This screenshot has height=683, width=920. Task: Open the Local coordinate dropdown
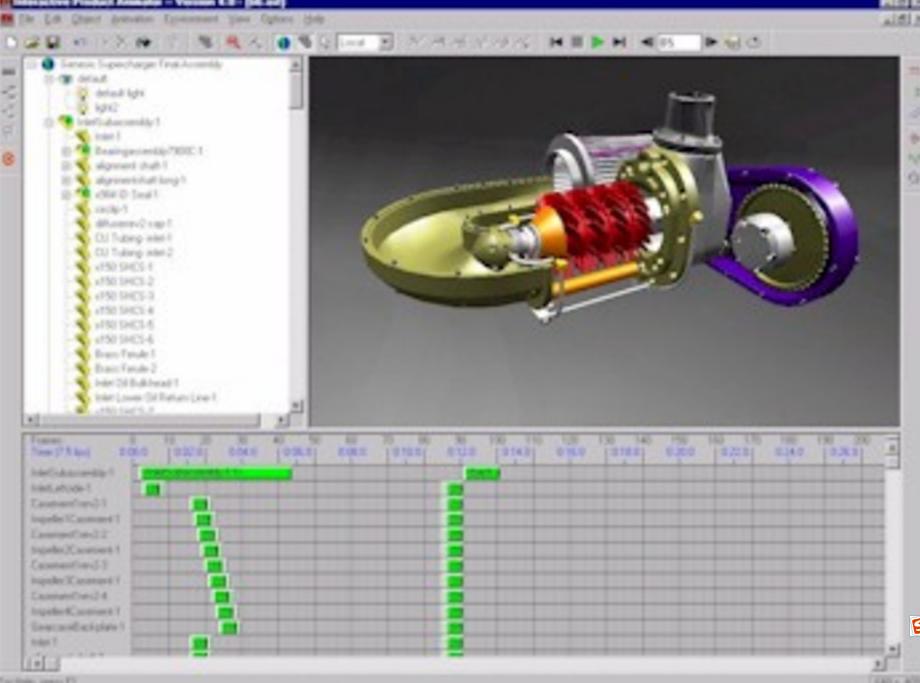point(385,42)
